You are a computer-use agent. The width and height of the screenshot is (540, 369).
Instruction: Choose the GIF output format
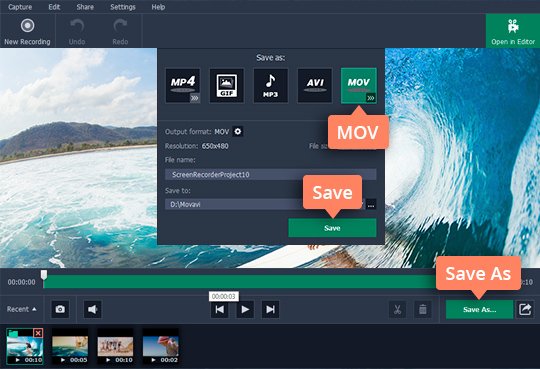(x=227, y=85)
